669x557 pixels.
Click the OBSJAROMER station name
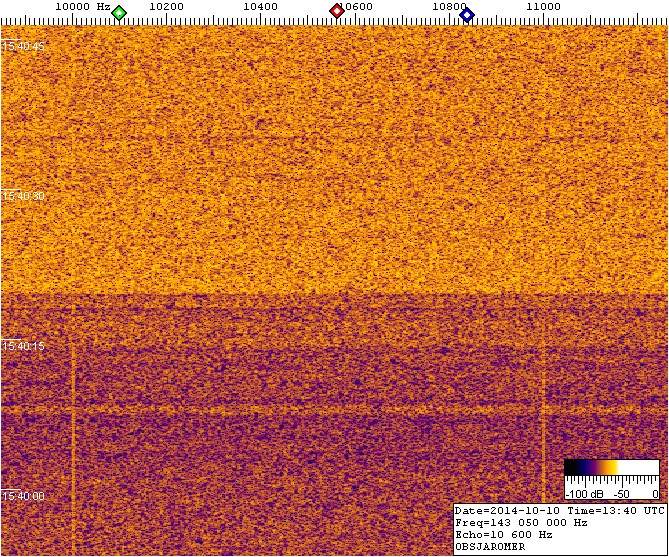tap(490, 546)
